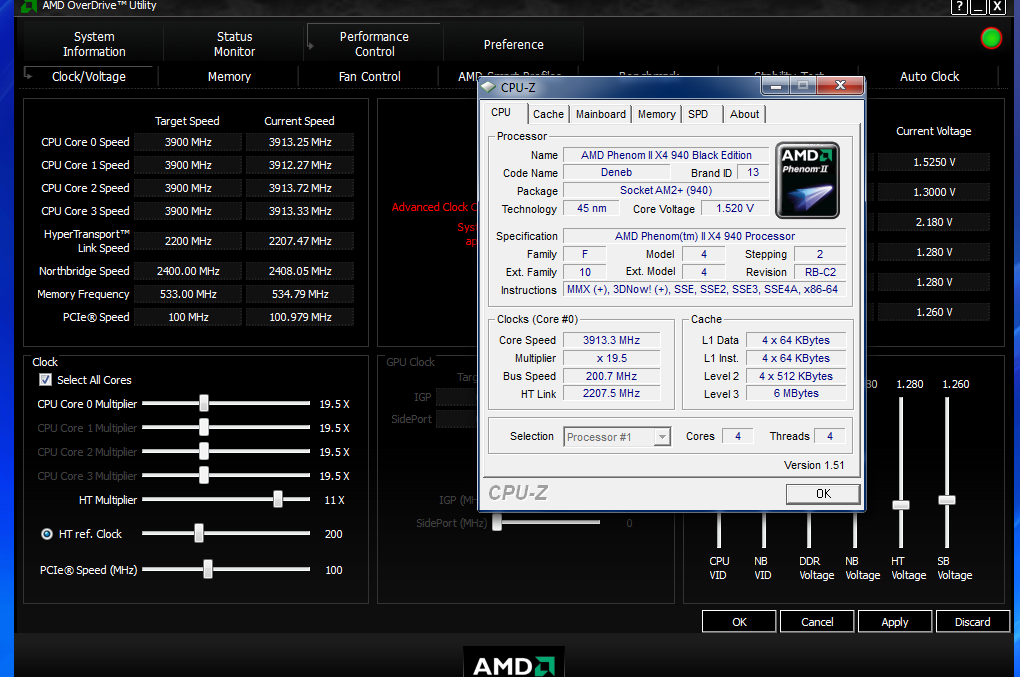Select the Clock/Voltage sub-tab
The height and width of the screenshot is (677, 1020).
point(89,76)
